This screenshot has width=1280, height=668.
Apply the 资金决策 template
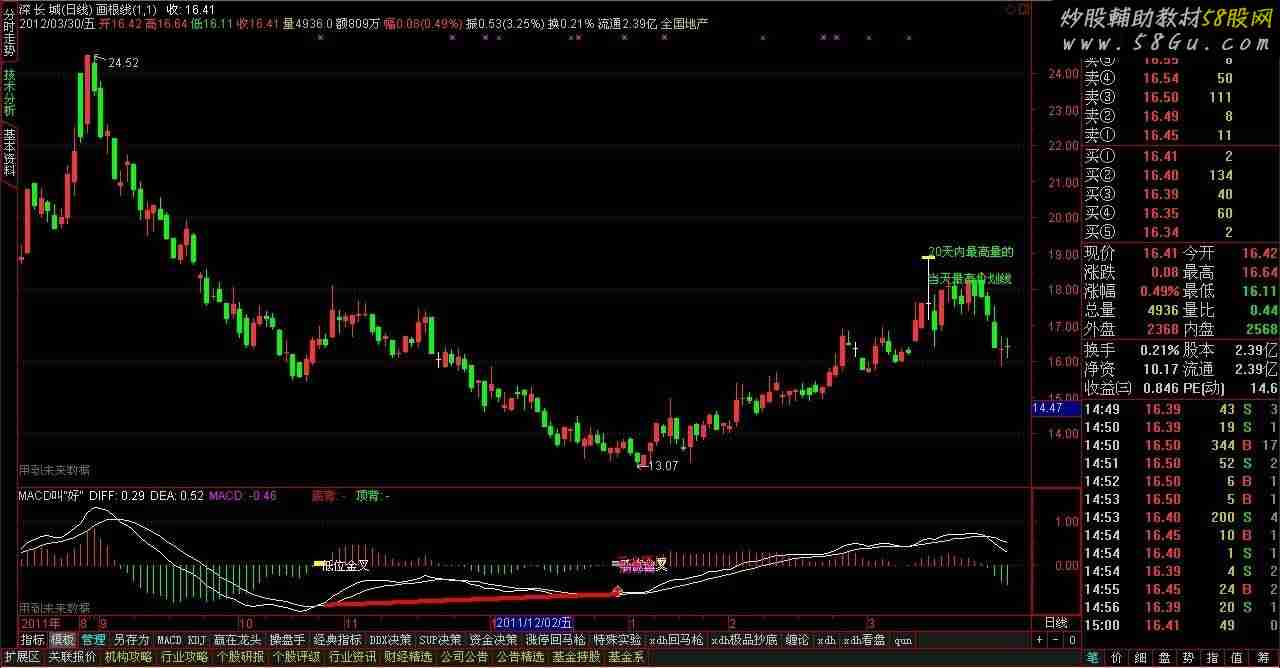(x=493, y=640)
